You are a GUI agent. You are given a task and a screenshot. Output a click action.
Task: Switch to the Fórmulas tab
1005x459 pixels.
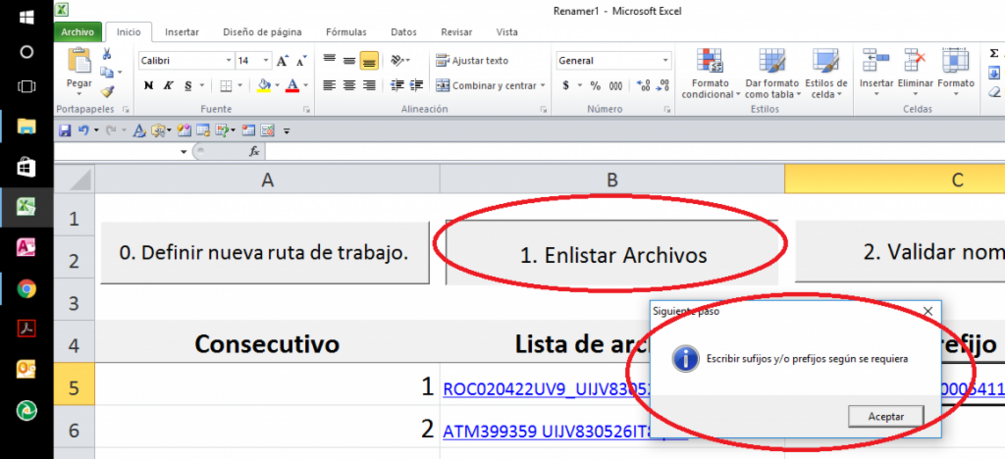(x=346, y=32)
